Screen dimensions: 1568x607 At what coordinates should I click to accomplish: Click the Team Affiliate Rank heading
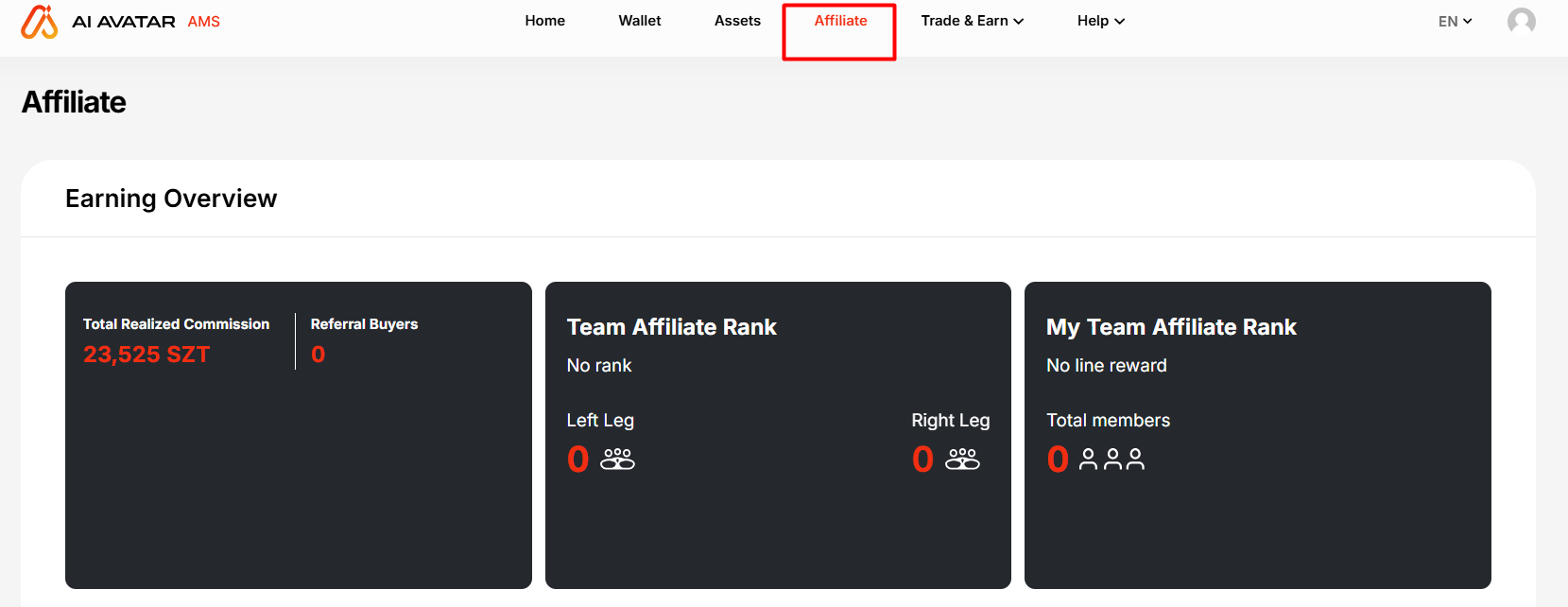tap(671, 327)
